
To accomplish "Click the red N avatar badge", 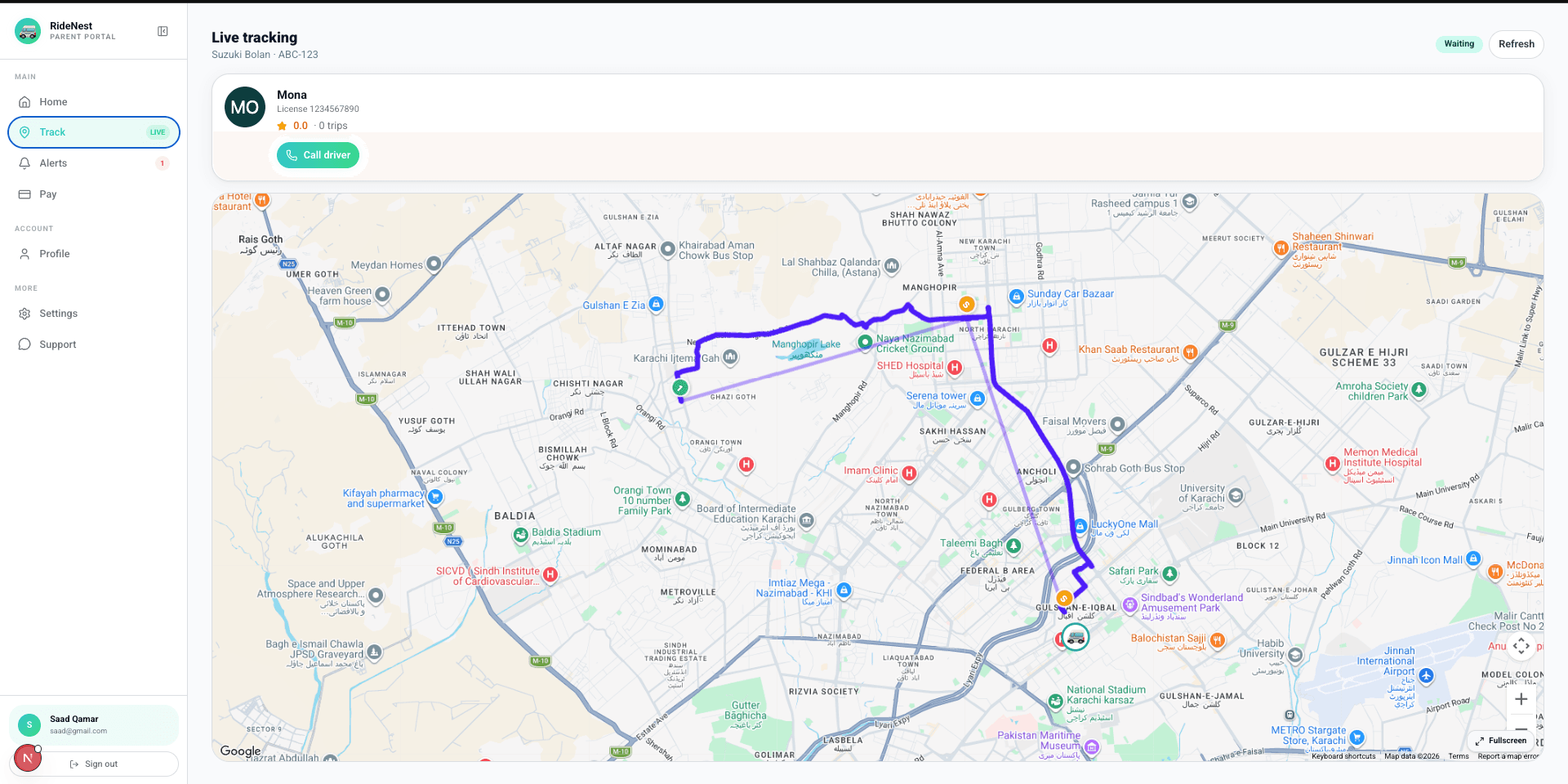I will point(28,759).
